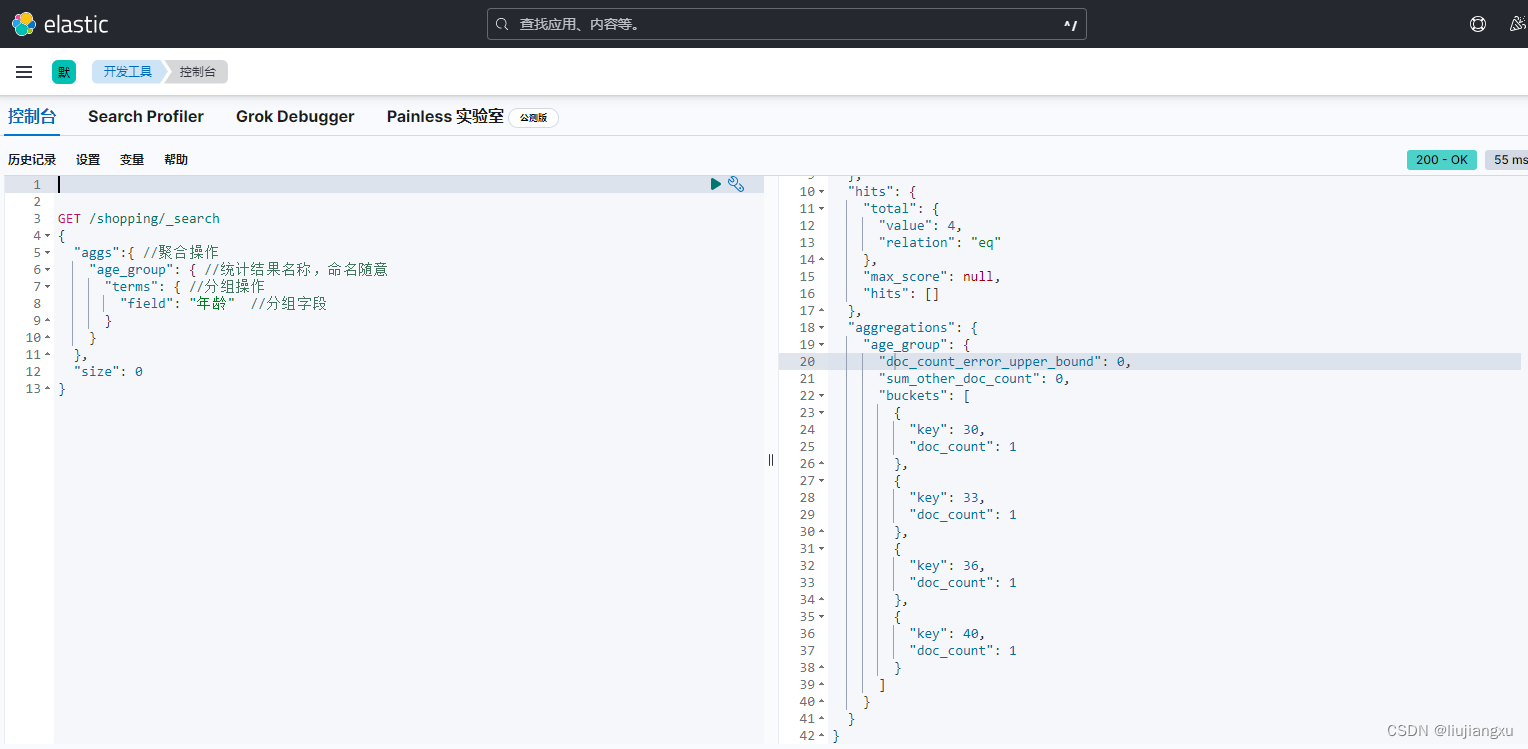The height and width of the screenshot is (749, 1528).
Task: Switch to the Search Profiler tab
Action: (x=146, y=116)
